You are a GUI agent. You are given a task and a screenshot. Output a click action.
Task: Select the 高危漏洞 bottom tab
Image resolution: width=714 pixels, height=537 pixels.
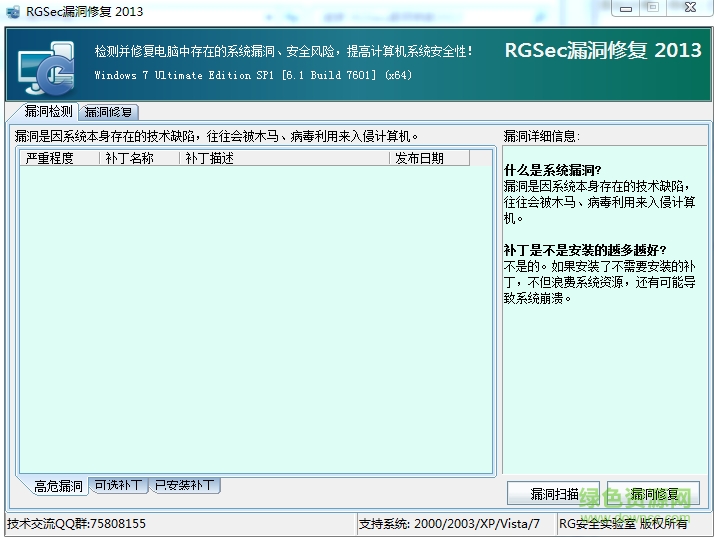pyautogui.click(x=57, y=486)
